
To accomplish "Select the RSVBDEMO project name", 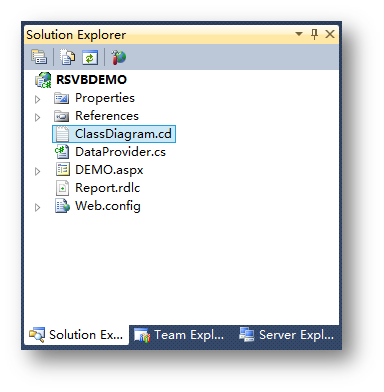I will click(91, 80).
